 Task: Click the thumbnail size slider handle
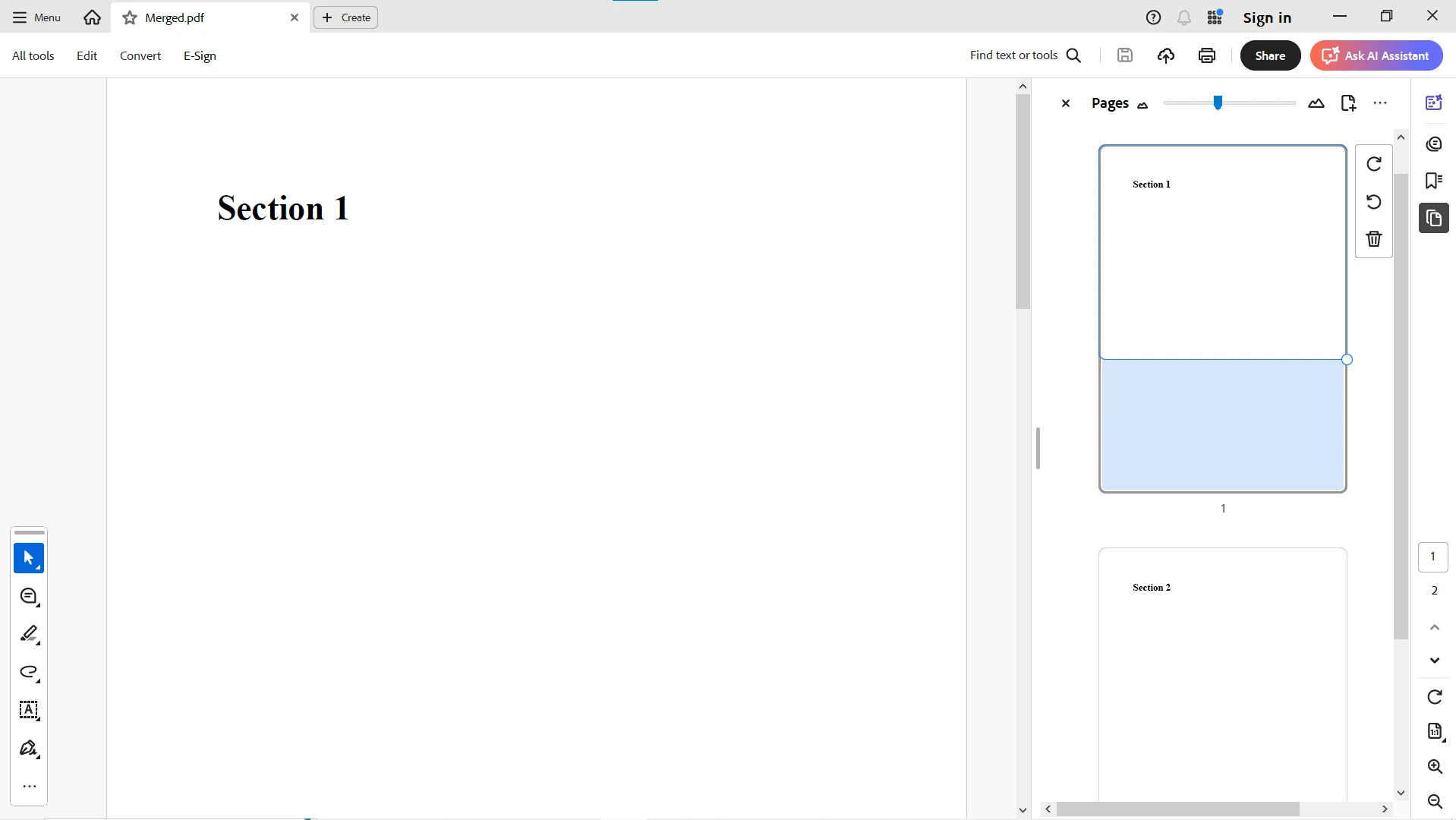(x=1218, y=103)
